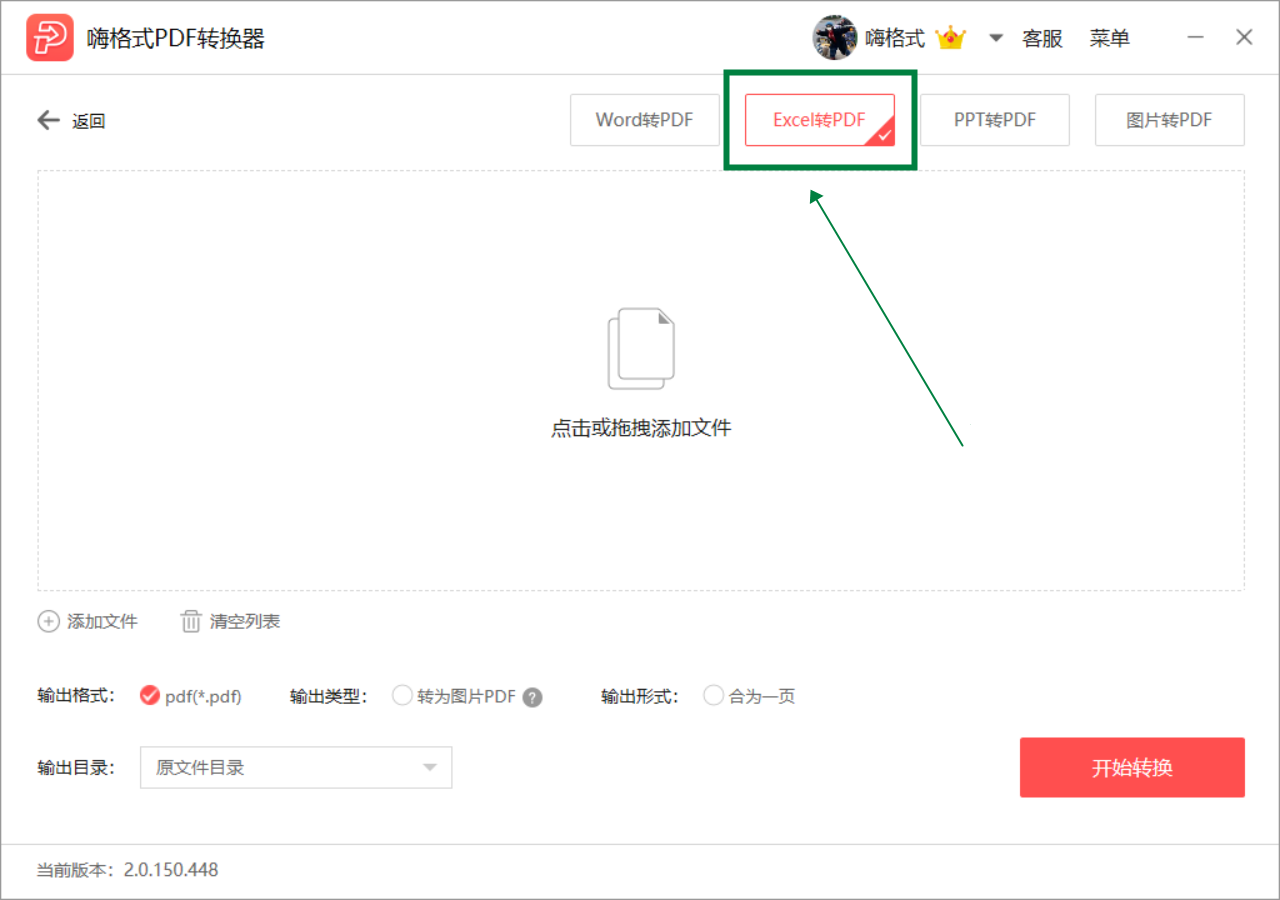Viewport: 1280px width, 900px height.
Task: Click the VIP crown icon
Action: click(x=950, y=38)
